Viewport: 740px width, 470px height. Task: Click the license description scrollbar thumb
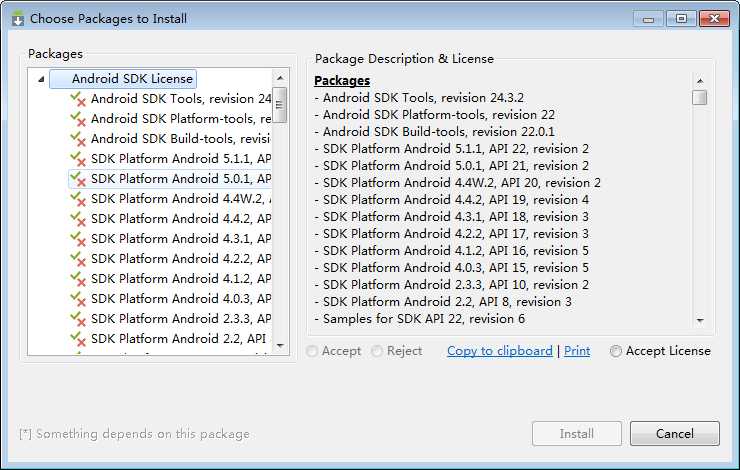(x=700, y=98)
